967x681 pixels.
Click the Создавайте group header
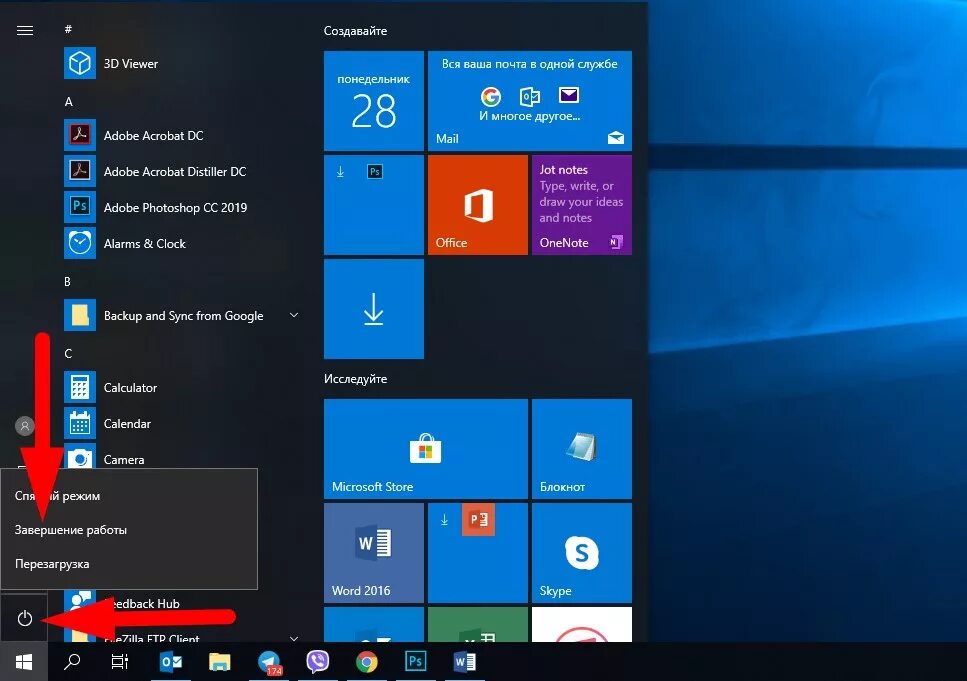pos(355,31)
